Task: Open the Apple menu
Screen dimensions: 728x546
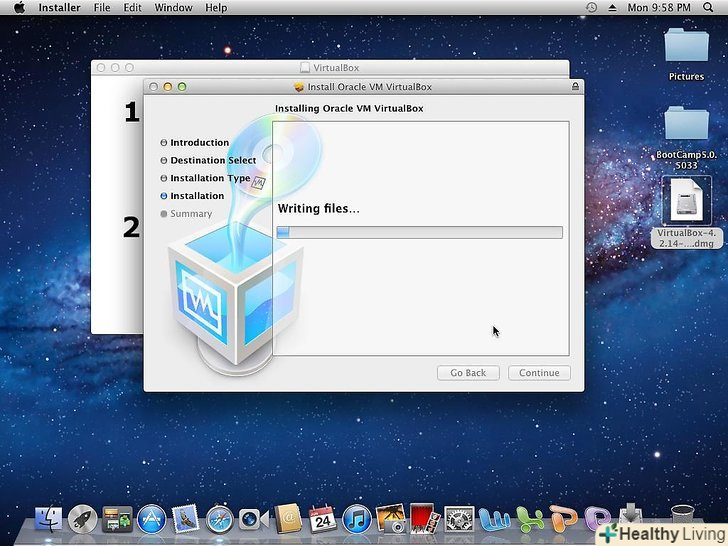Action: click(x=19, y=8)
